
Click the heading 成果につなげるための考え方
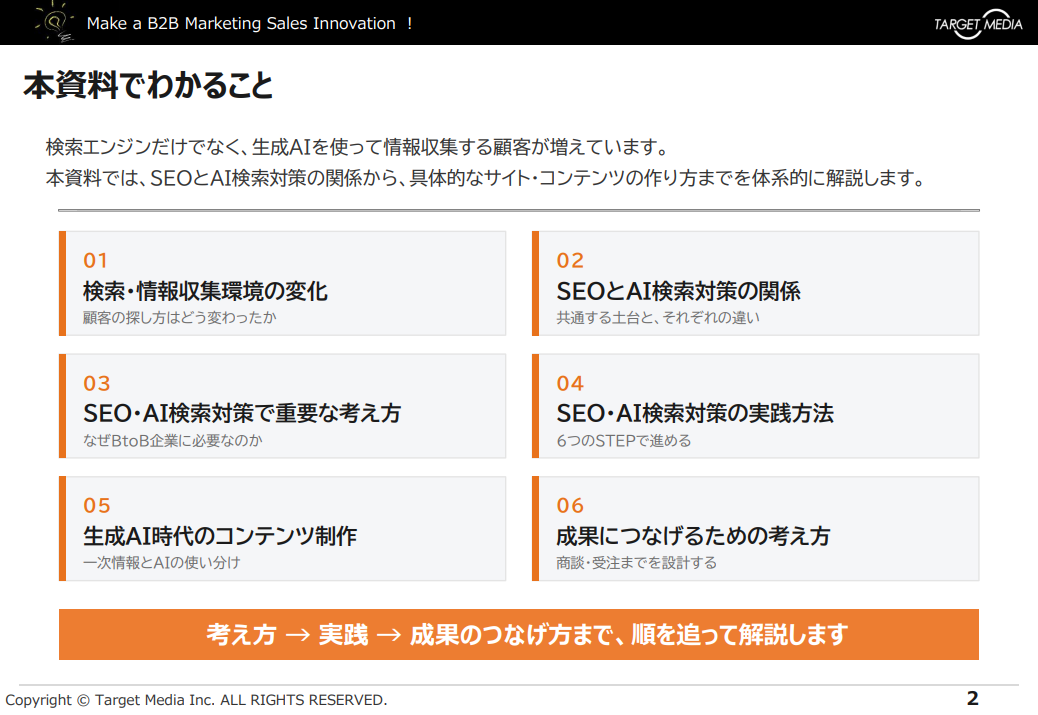click(693, 536)
